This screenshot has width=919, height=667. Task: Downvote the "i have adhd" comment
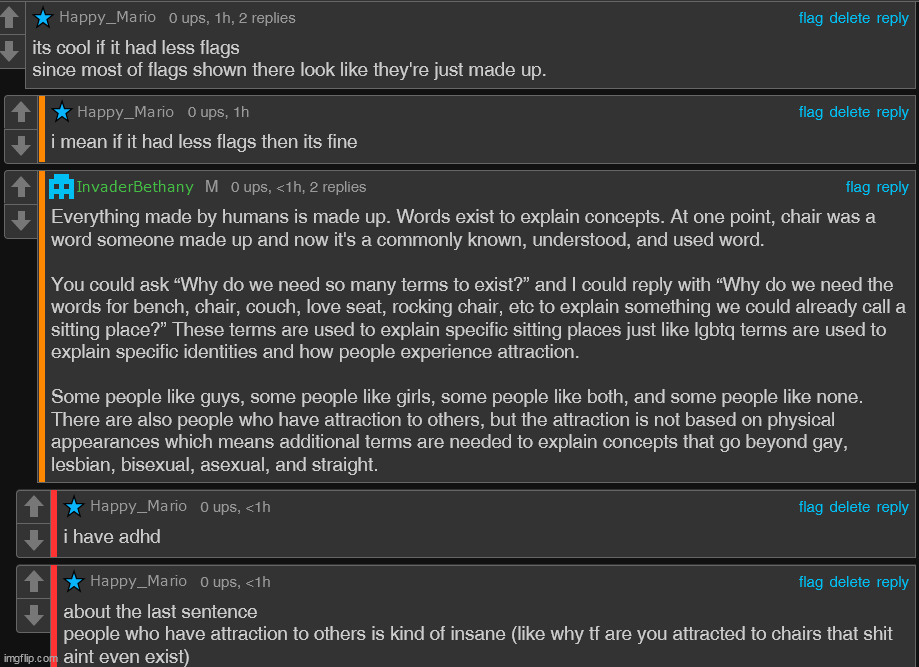click(33, 540)
